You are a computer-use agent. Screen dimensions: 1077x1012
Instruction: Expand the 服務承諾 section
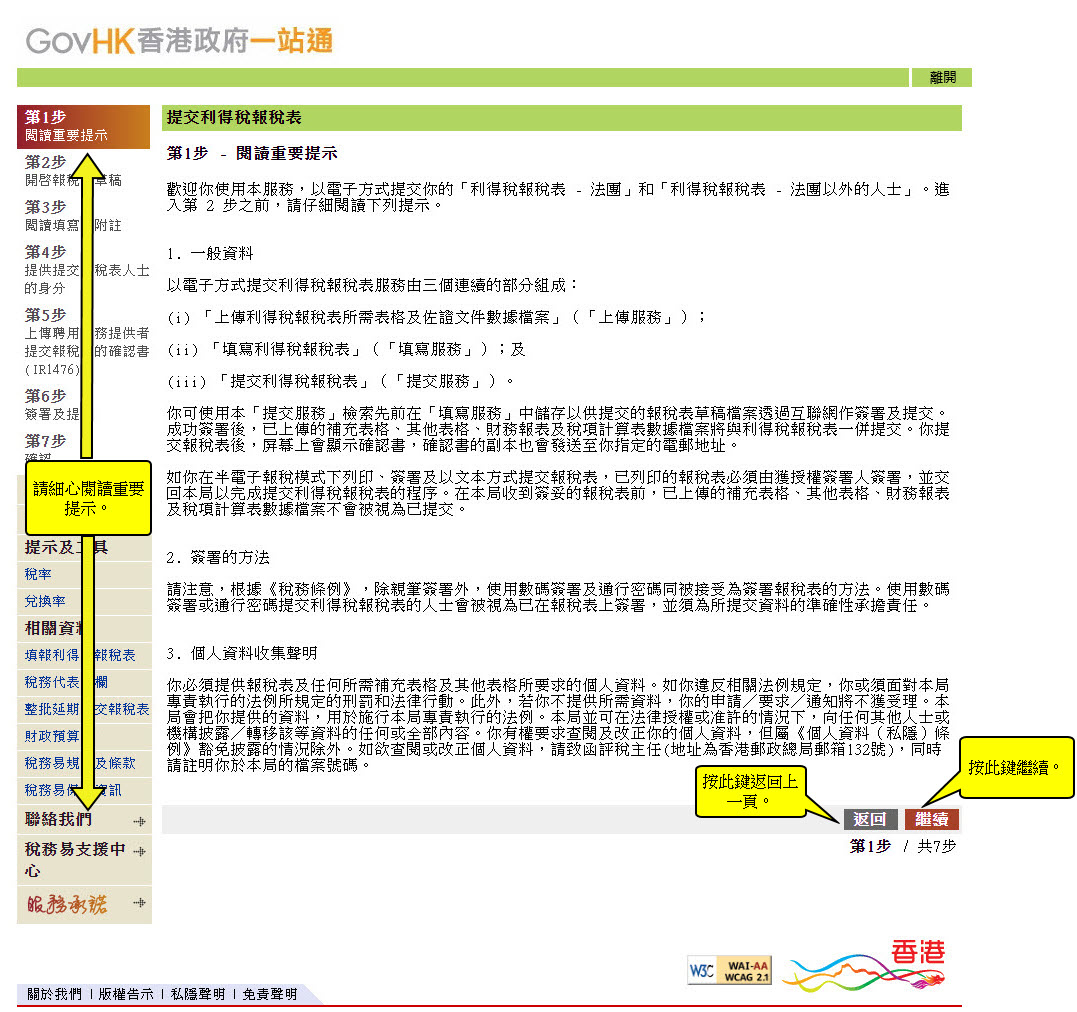[x=84, y=905]
